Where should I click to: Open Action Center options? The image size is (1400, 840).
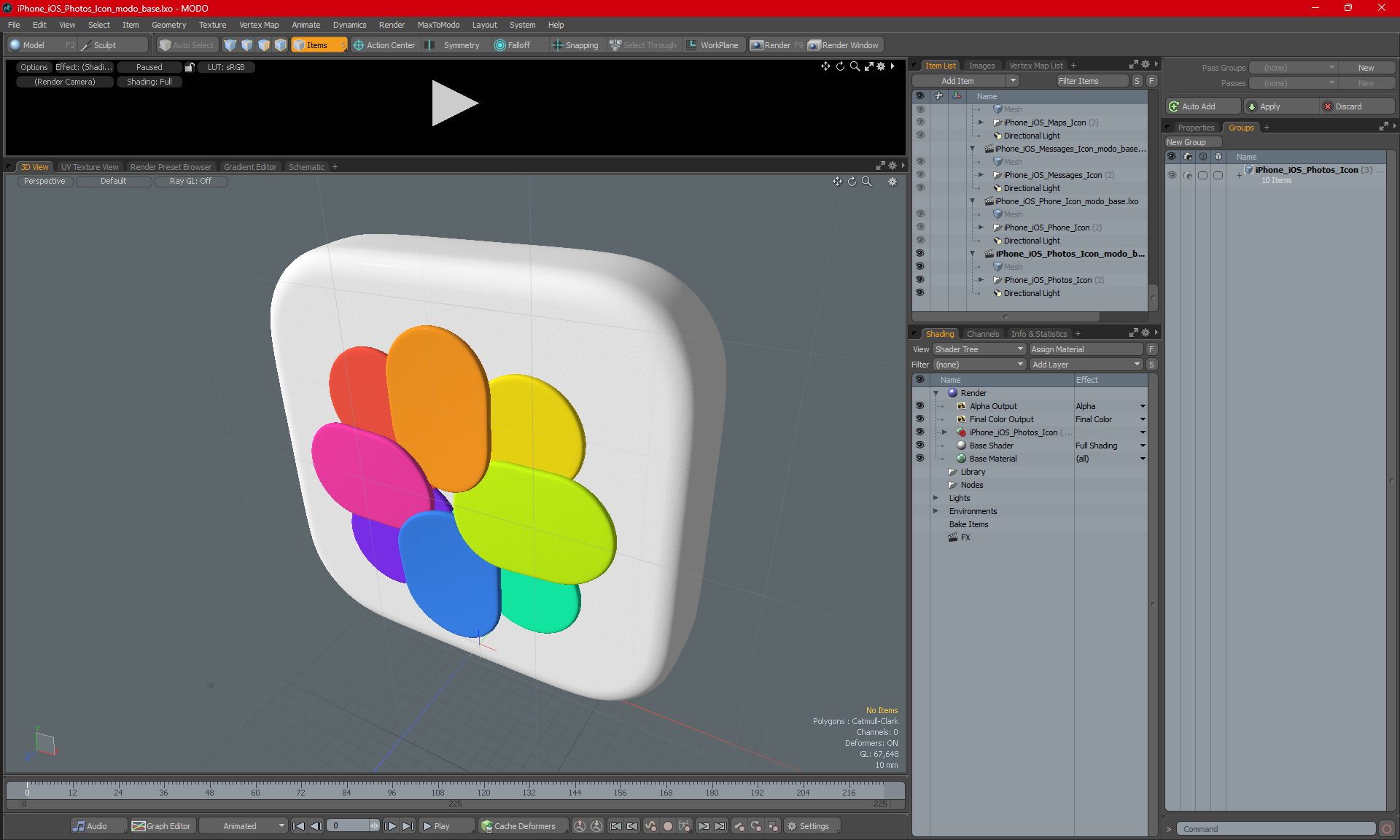tap(384, 45)
